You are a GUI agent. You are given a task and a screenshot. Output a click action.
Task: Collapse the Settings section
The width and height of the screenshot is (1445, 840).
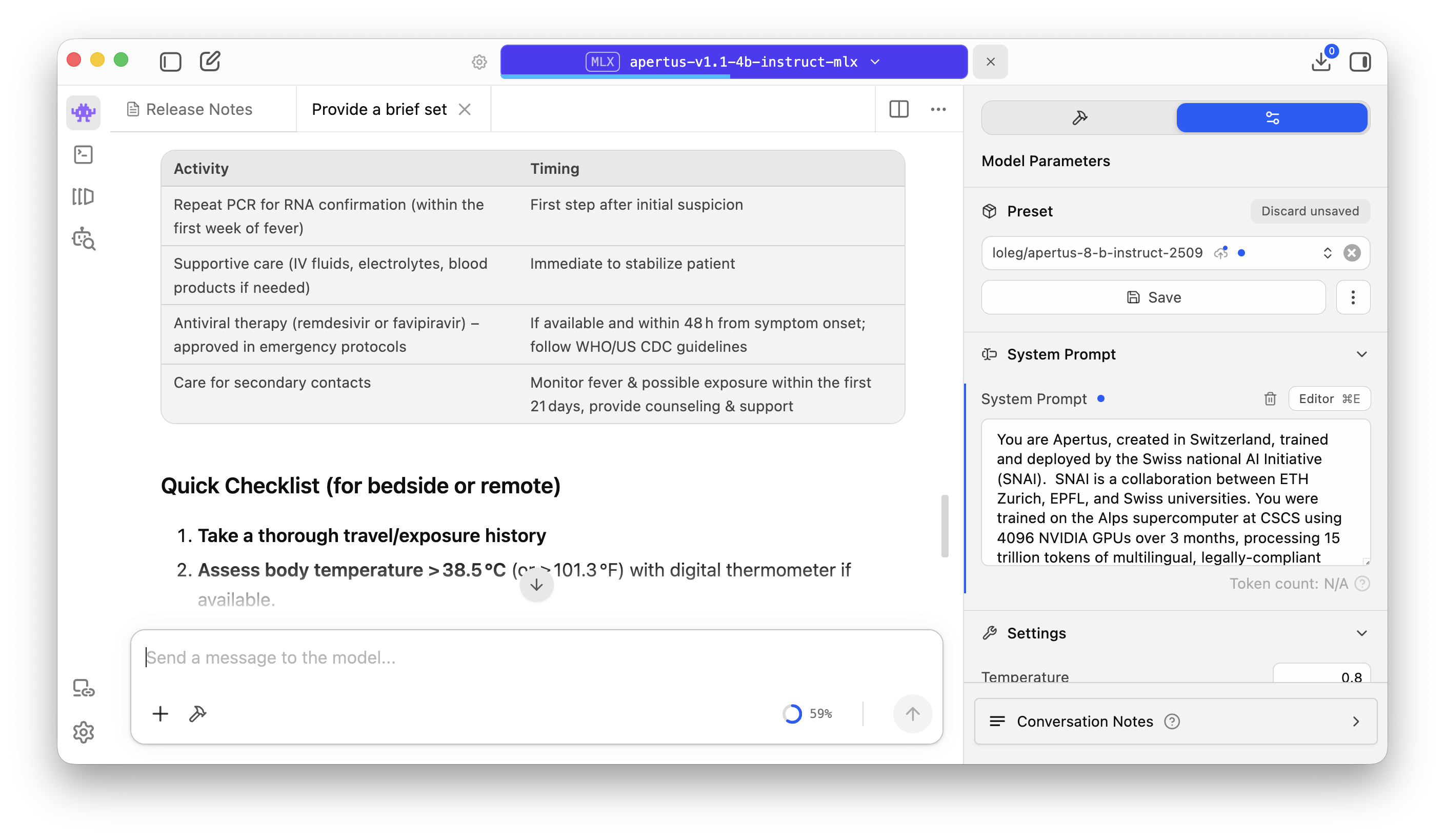1361,633
